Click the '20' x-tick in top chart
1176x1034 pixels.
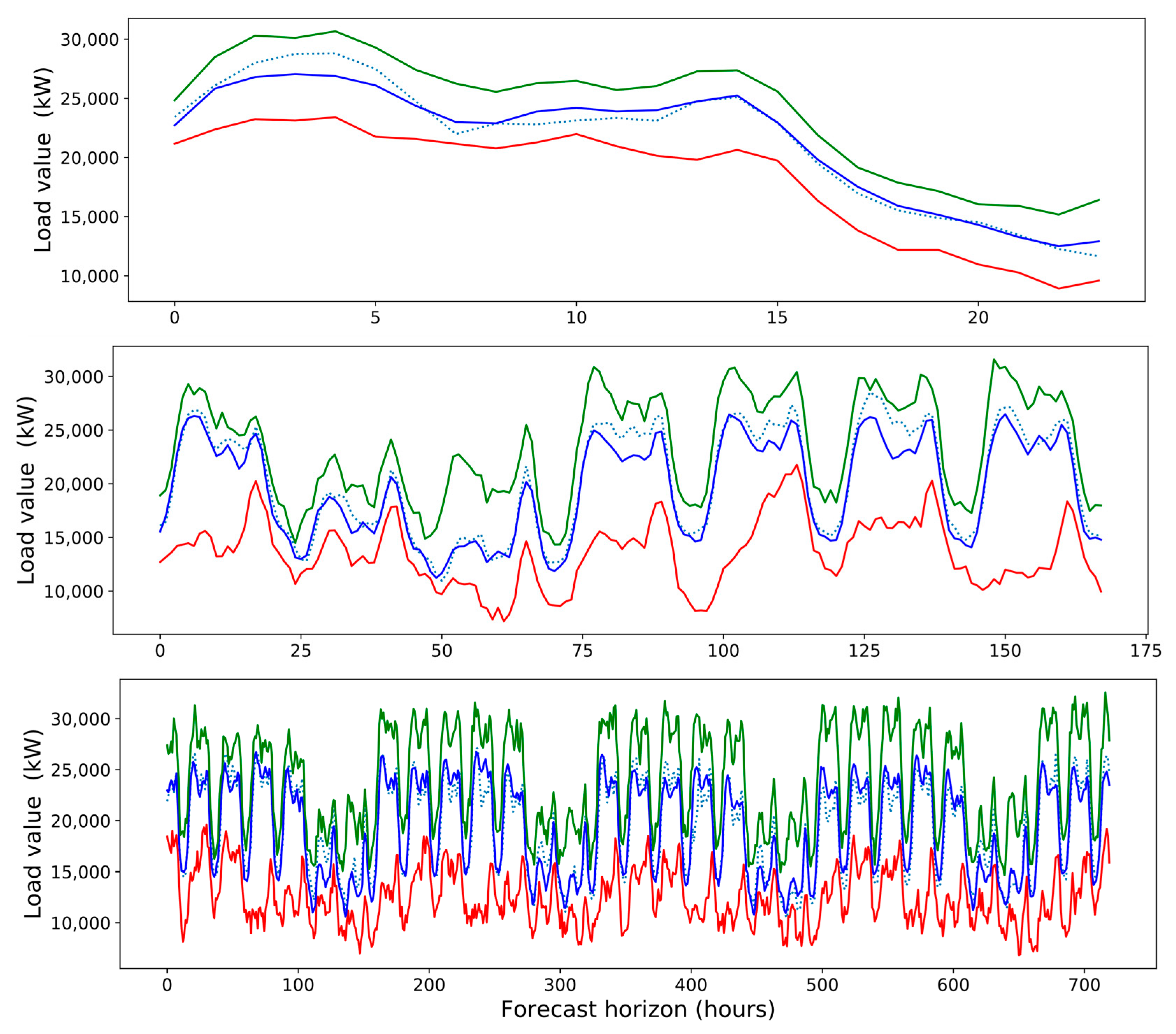(x=977, y=318)
